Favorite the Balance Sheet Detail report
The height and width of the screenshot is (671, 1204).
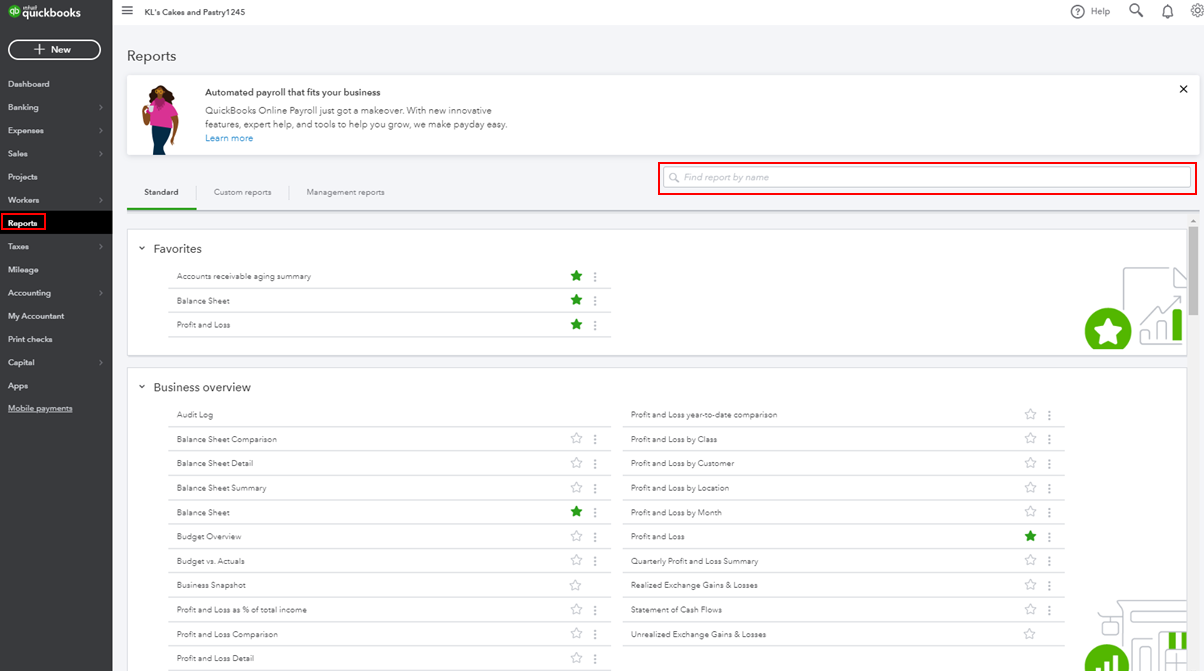tap(576, 463)
